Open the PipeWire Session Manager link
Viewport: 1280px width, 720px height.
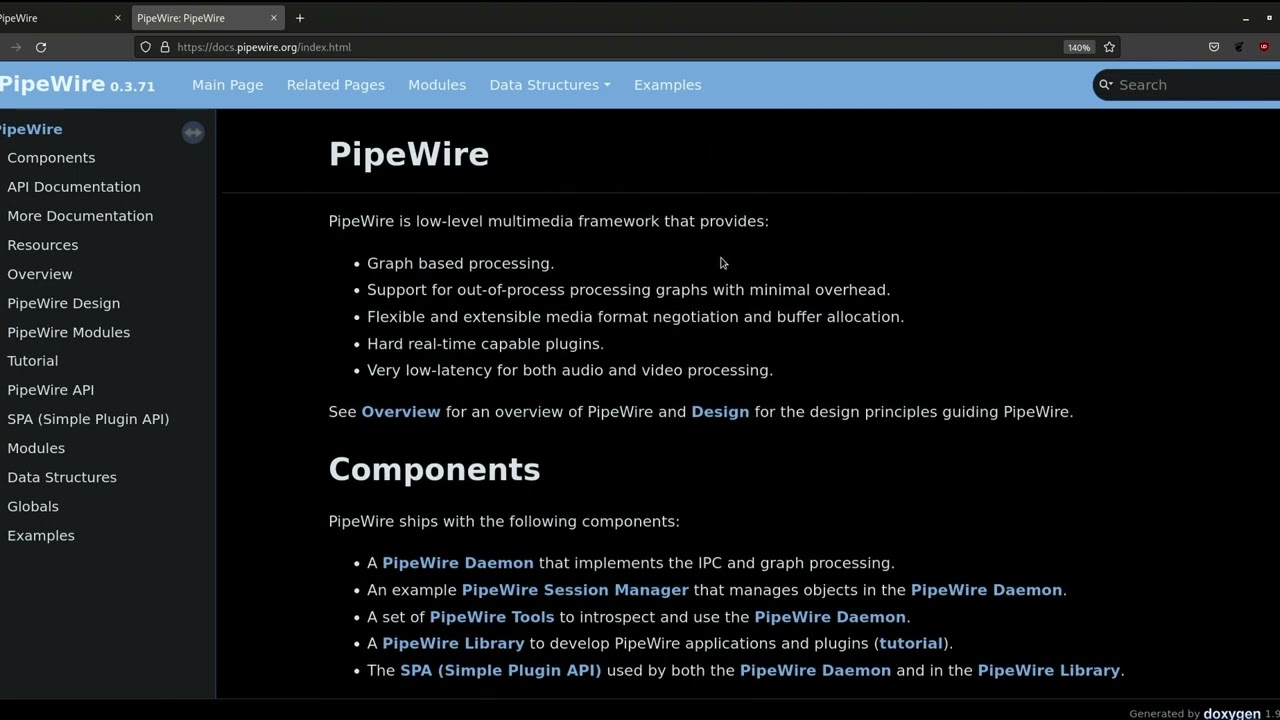(x=575, y=590)
